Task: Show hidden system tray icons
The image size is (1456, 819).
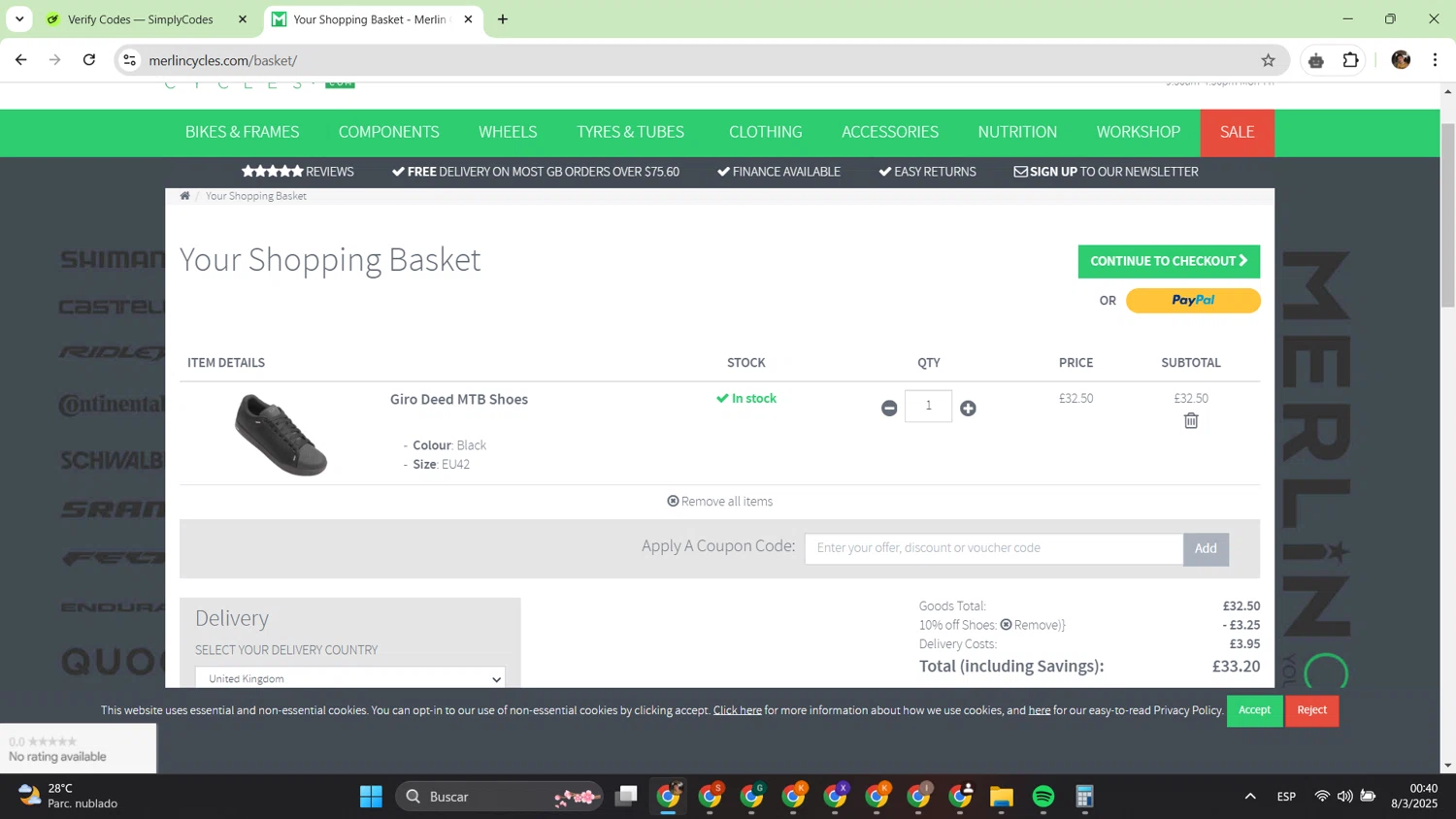Action: coord(1250,797)
